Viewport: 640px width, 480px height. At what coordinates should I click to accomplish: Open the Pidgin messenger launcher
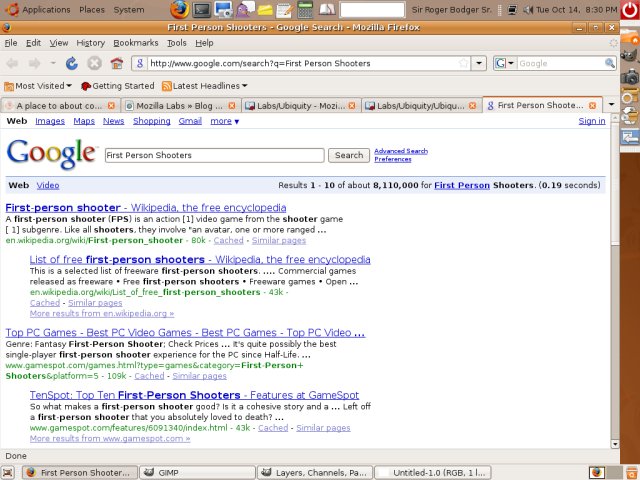[x=244, y=9]
